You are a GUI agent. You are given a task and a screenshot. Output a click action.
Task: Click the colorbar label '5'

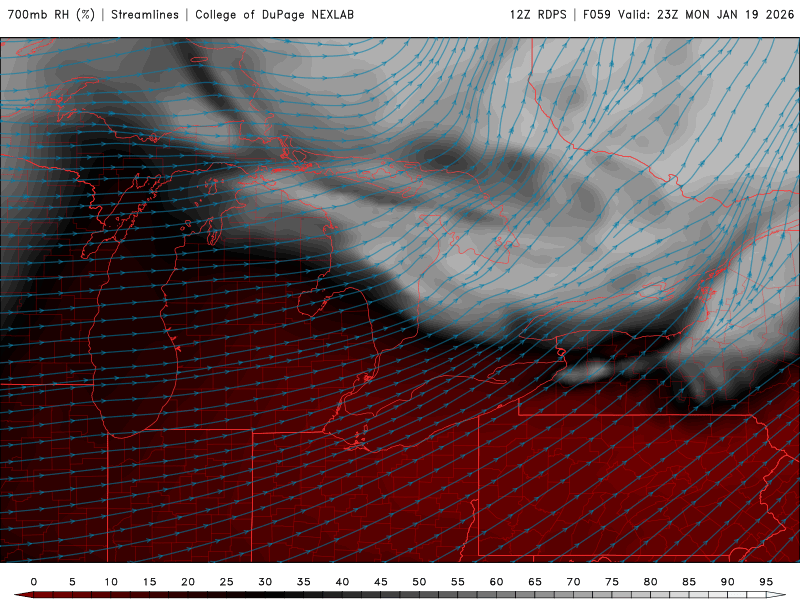click(72, 582)
